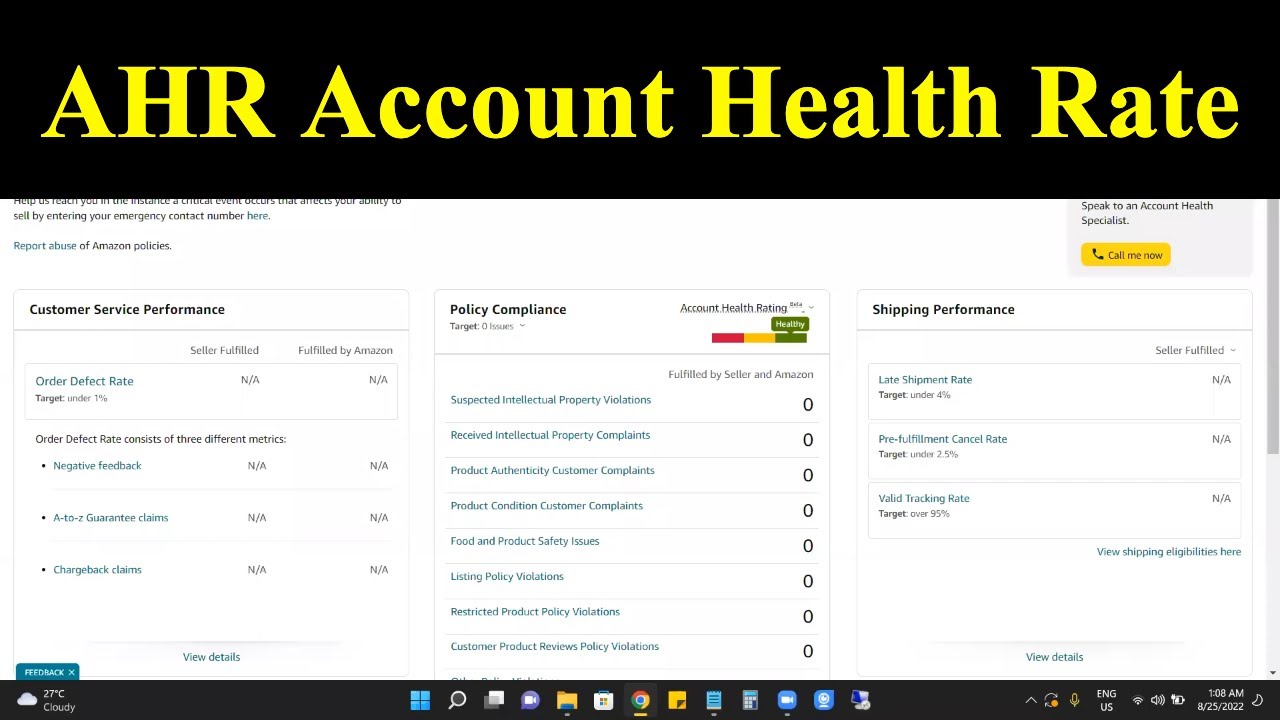The width and height of the screenshot is (1280, 720).
Task: Open Product Authenticity Customer Complaints
Action: pos(552,470)
